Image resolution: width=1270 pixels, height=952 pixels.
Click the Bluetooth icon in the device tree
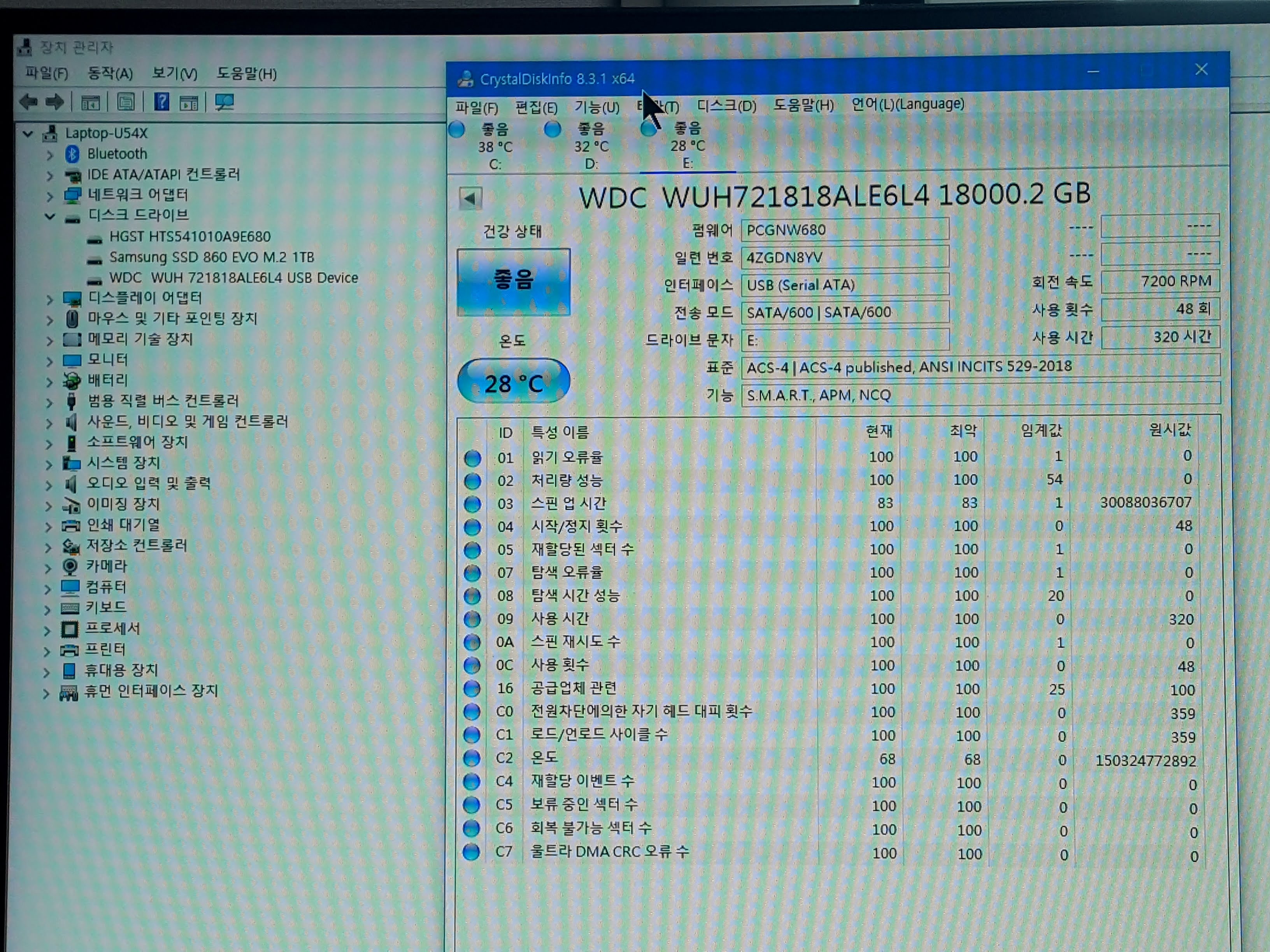[72, 154]
